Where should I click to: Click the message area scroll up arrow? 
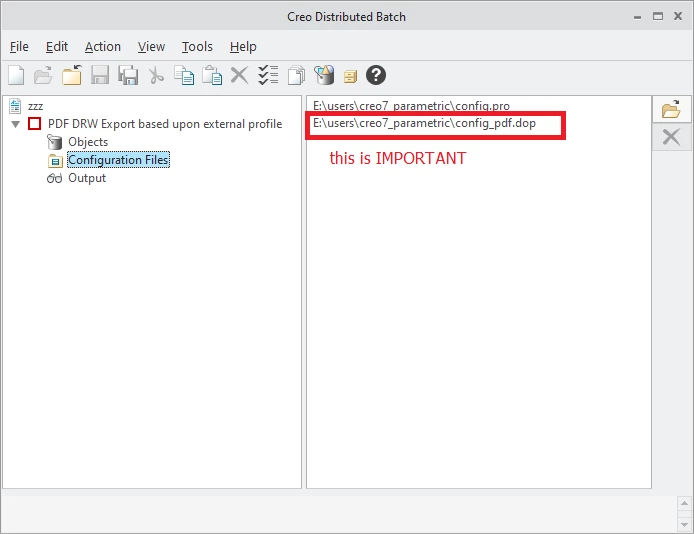(x=684, y=503)
